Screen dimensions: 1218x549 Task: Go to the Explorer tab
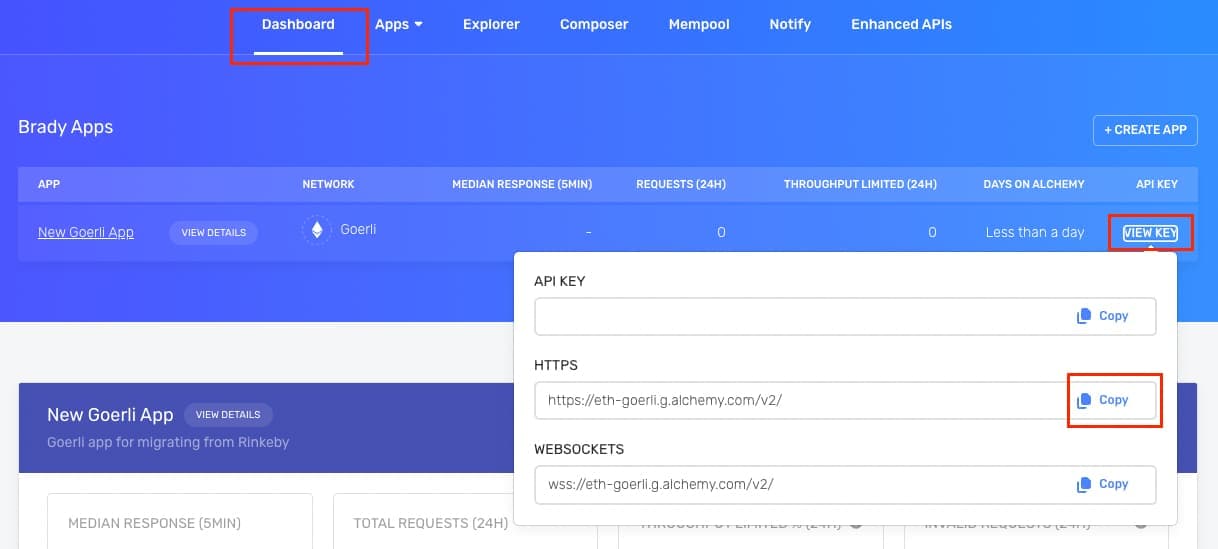coord(491,24)
